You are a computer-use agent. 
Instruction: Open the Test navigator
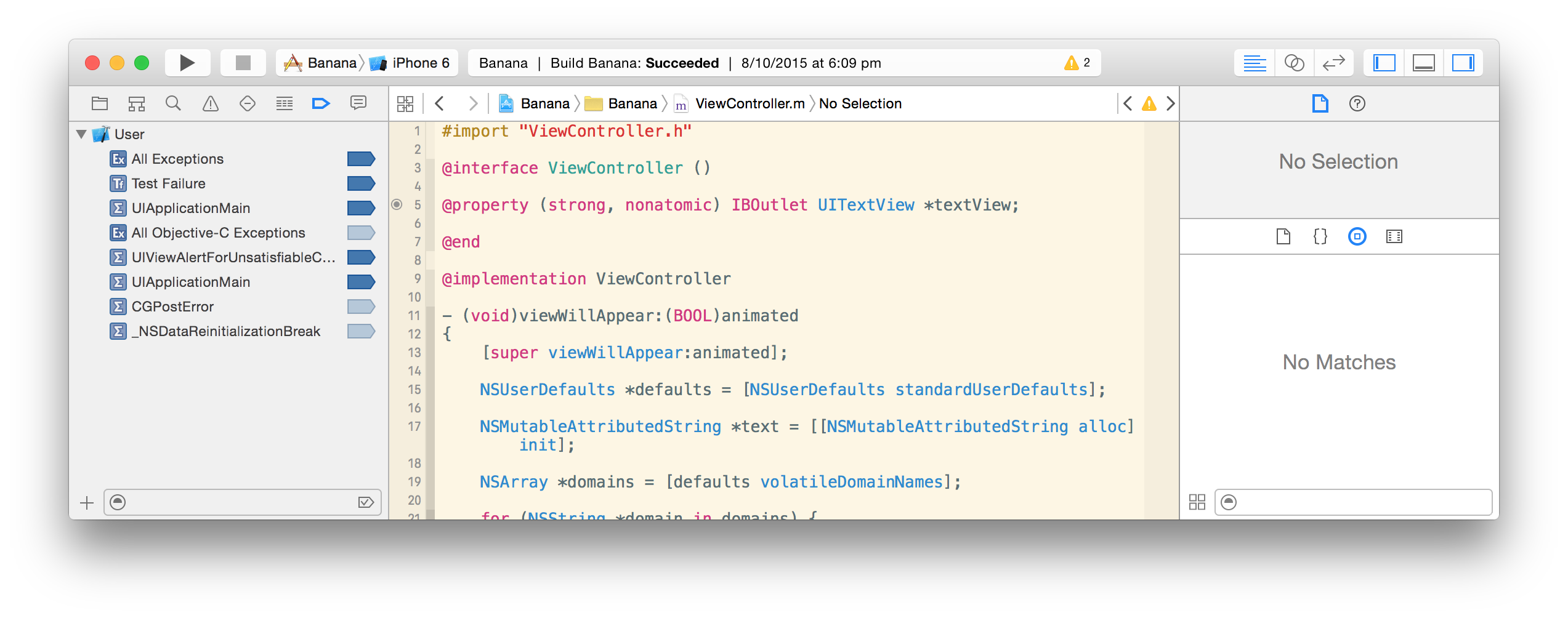pos(248,103)
